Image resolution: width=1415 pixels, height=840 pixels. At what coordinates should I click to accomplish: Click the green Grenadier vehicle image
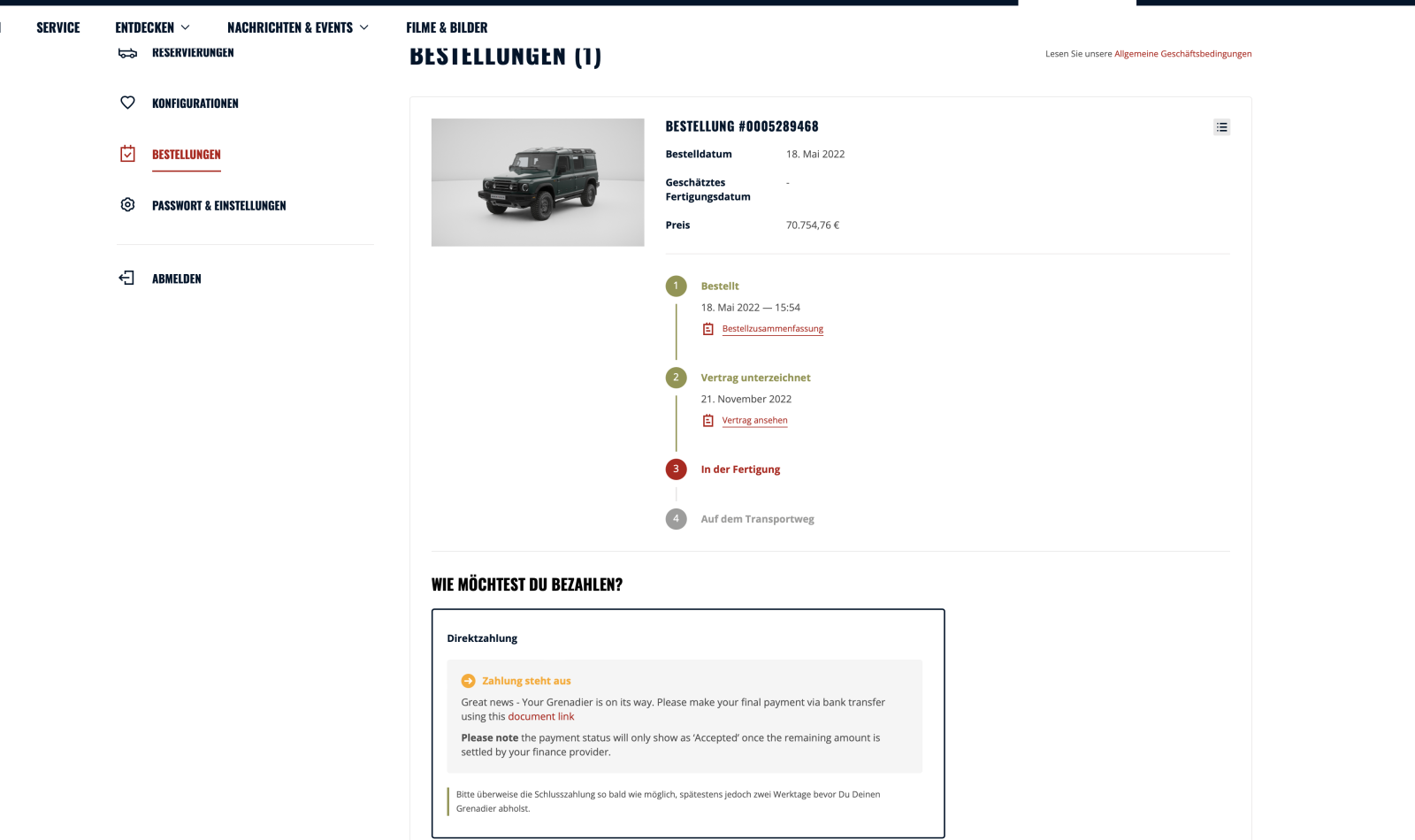pyautogui.click(x=538, y=182)
